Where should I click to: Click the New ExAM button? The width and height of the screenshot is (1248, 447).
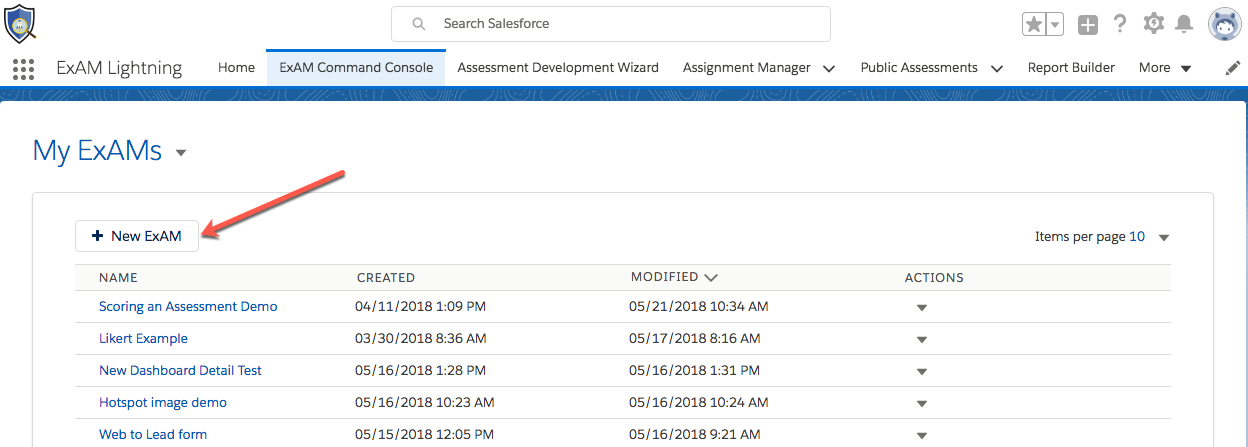(x=137, y=236)
